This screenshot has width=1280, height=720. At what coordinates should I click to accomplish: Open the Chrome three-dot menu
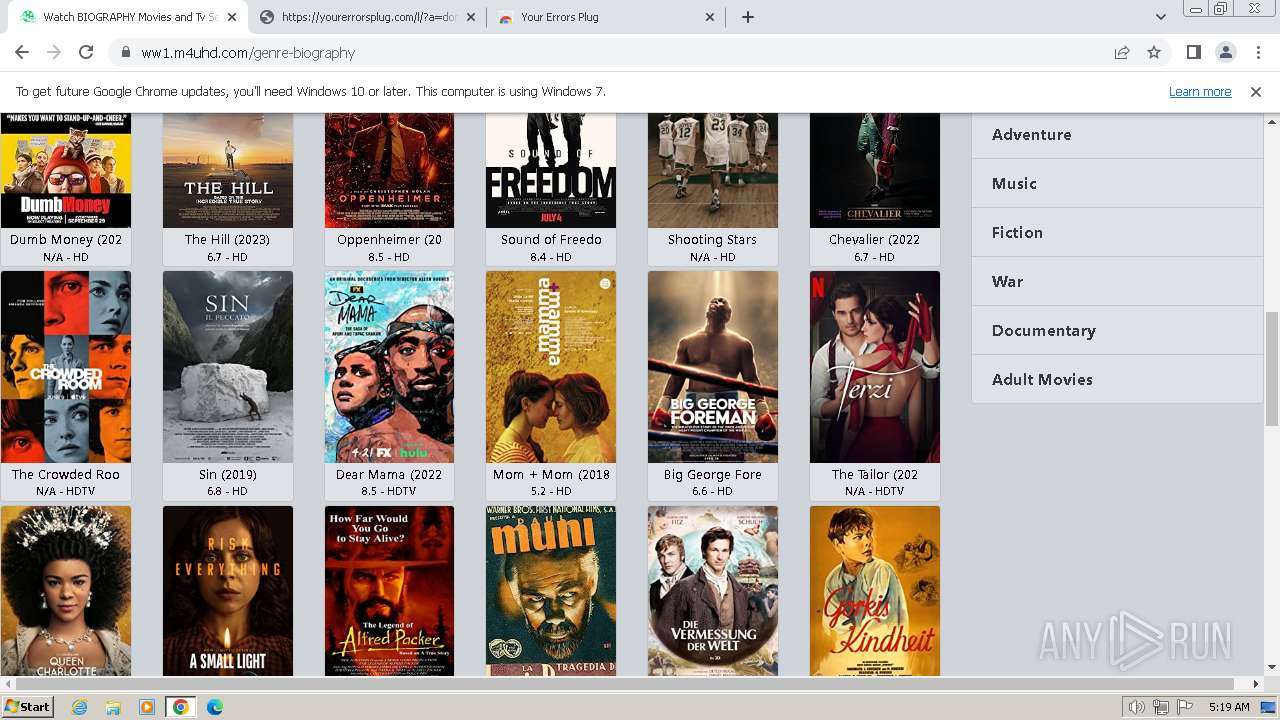tap(1257, 53)
